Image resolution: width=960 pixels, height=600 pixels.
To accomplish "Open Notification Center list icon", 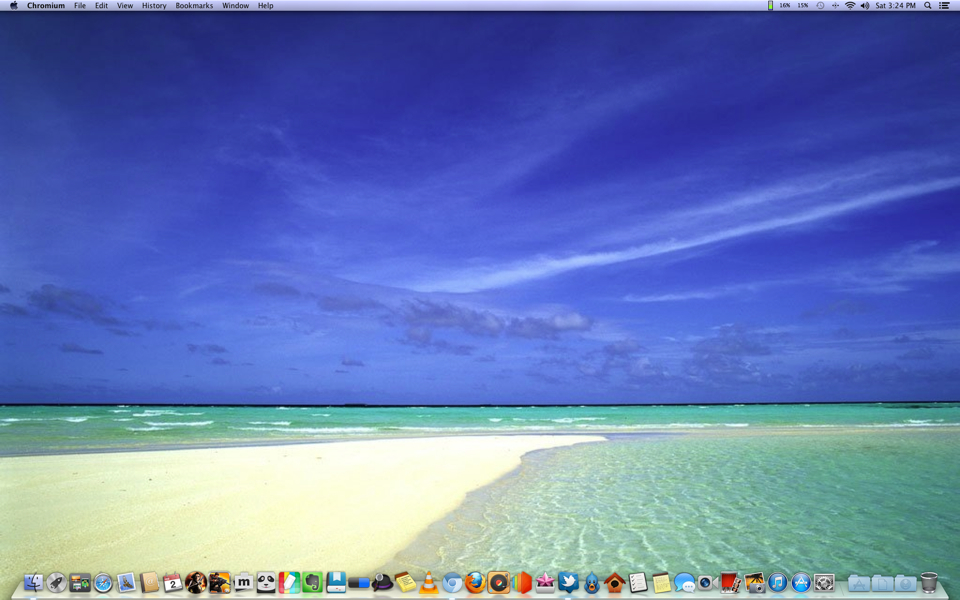I will click(x=945, y=6).
